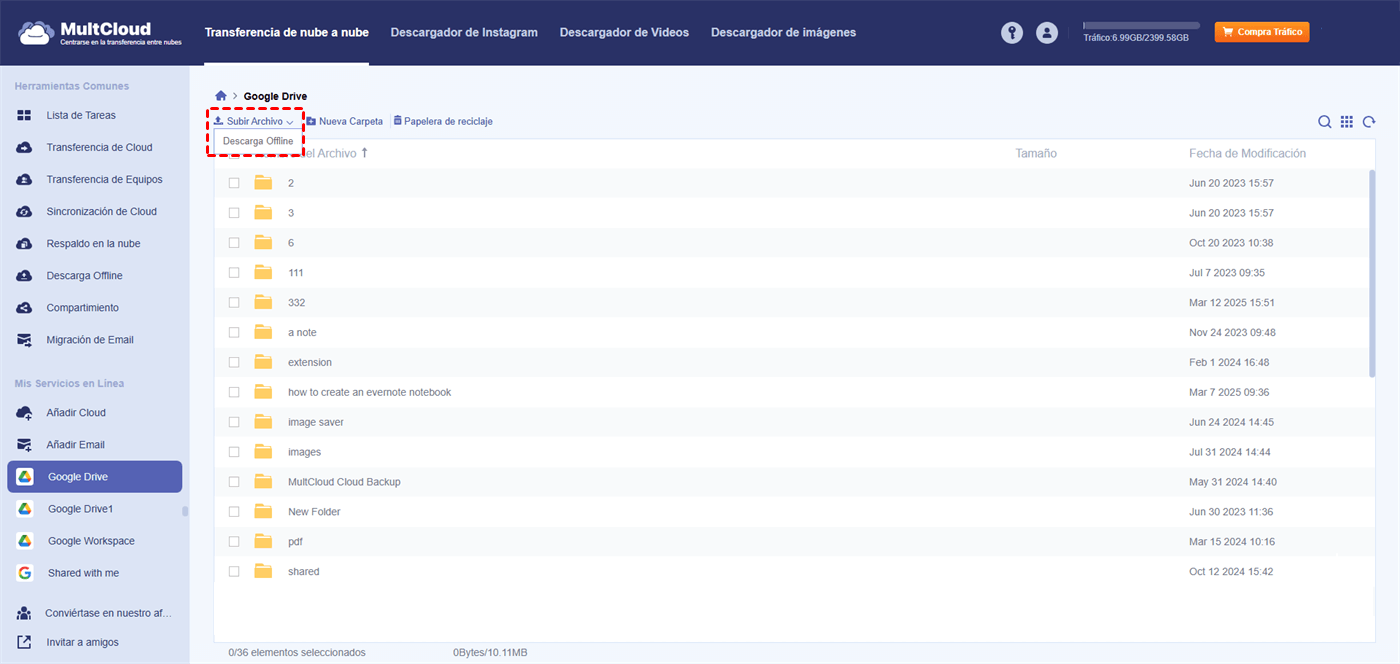Viewport: 1400px width, 664px height.
Task: Sort by Fecha de Modificación header
Action: (1247, 153)
